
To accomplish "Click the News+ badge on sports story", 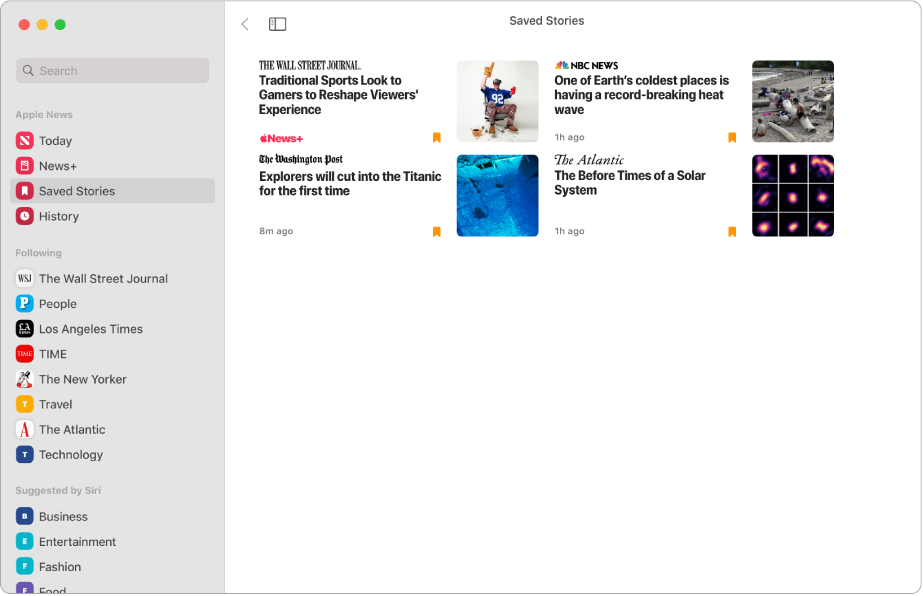I will [x=281, y=138].
